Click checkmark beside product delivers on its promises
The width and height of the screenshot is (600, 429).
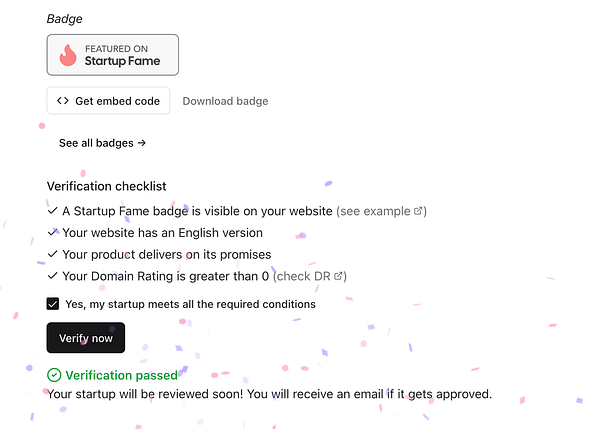pyautogui.click(x=52, y=254)
